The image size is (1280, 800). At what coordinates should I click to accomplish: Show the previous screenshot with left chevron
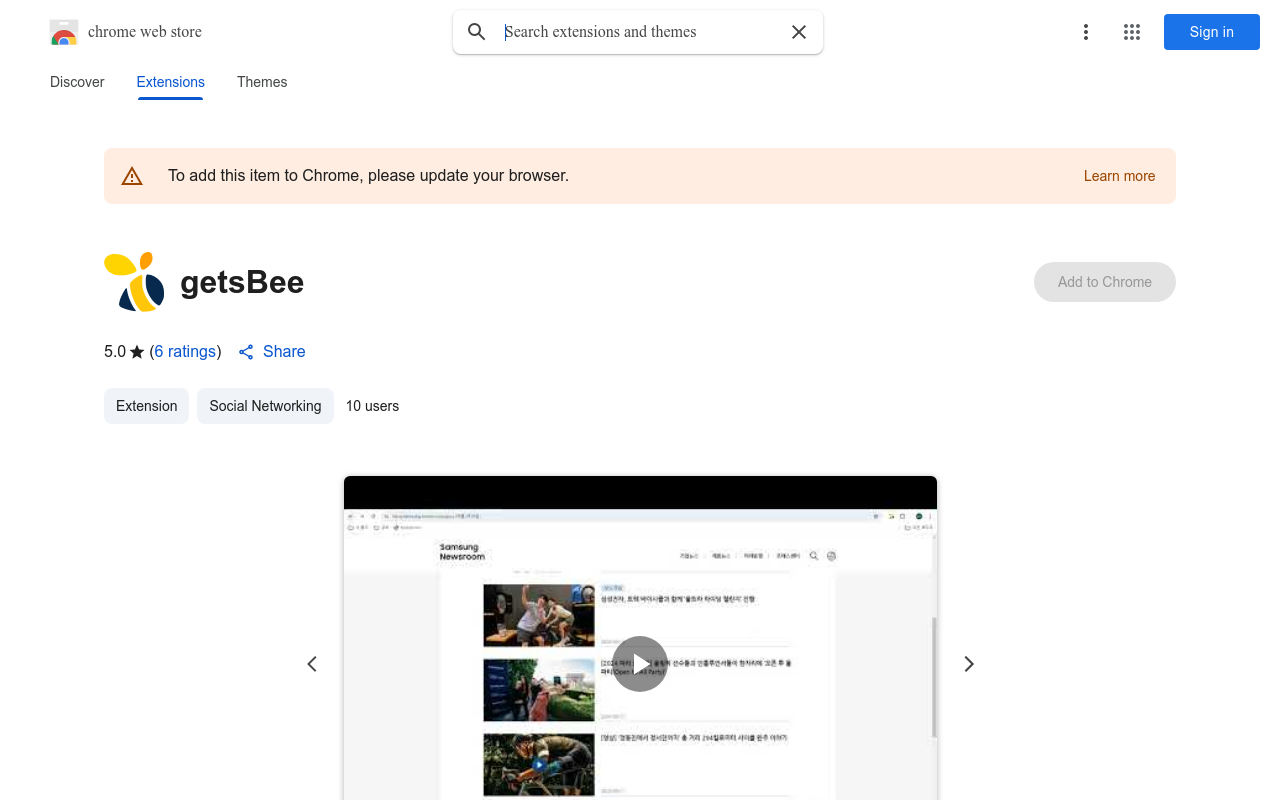point(312,664)
